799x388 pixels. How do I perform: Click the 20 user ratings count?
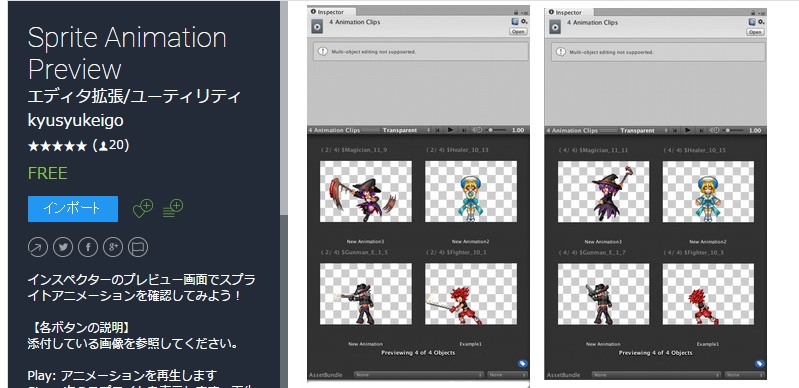coord(112,146)
